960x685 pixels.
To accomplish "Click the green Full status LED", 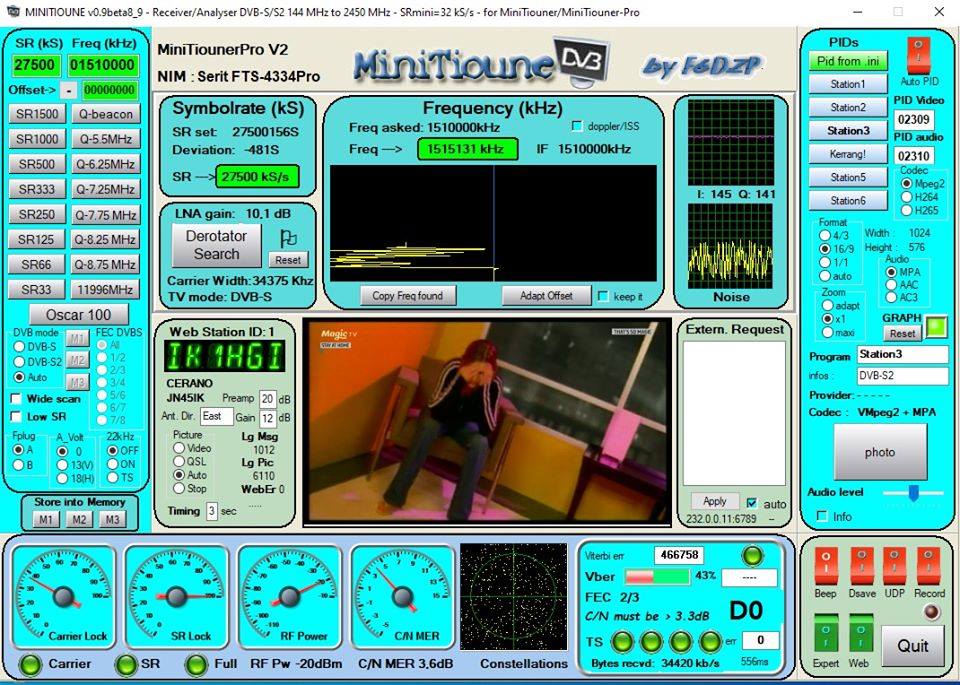I will point(197,664).
